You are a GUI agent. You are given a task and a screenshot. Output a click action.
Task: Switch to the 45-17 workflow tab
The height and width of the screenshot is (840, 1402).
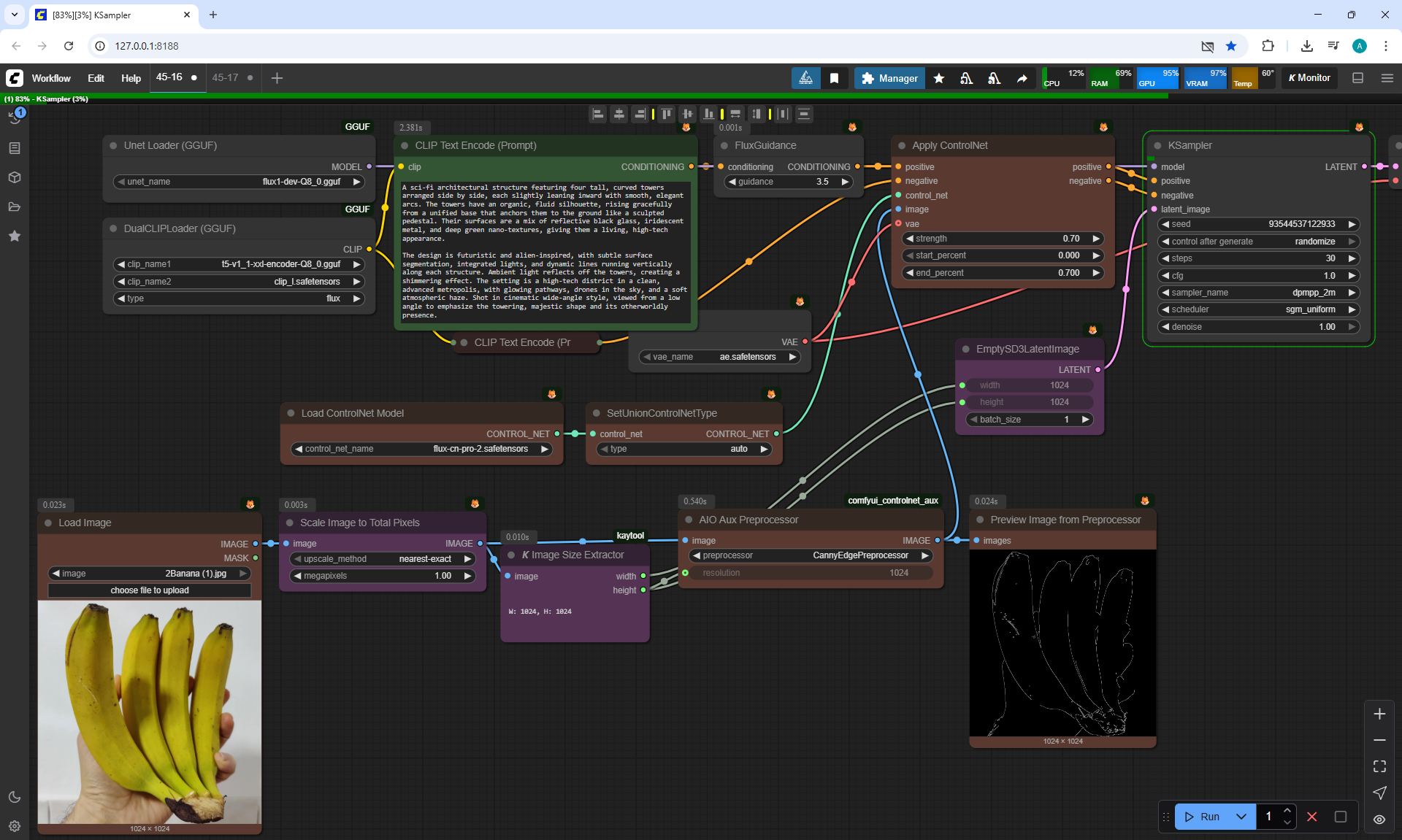[x=225, y=77]
